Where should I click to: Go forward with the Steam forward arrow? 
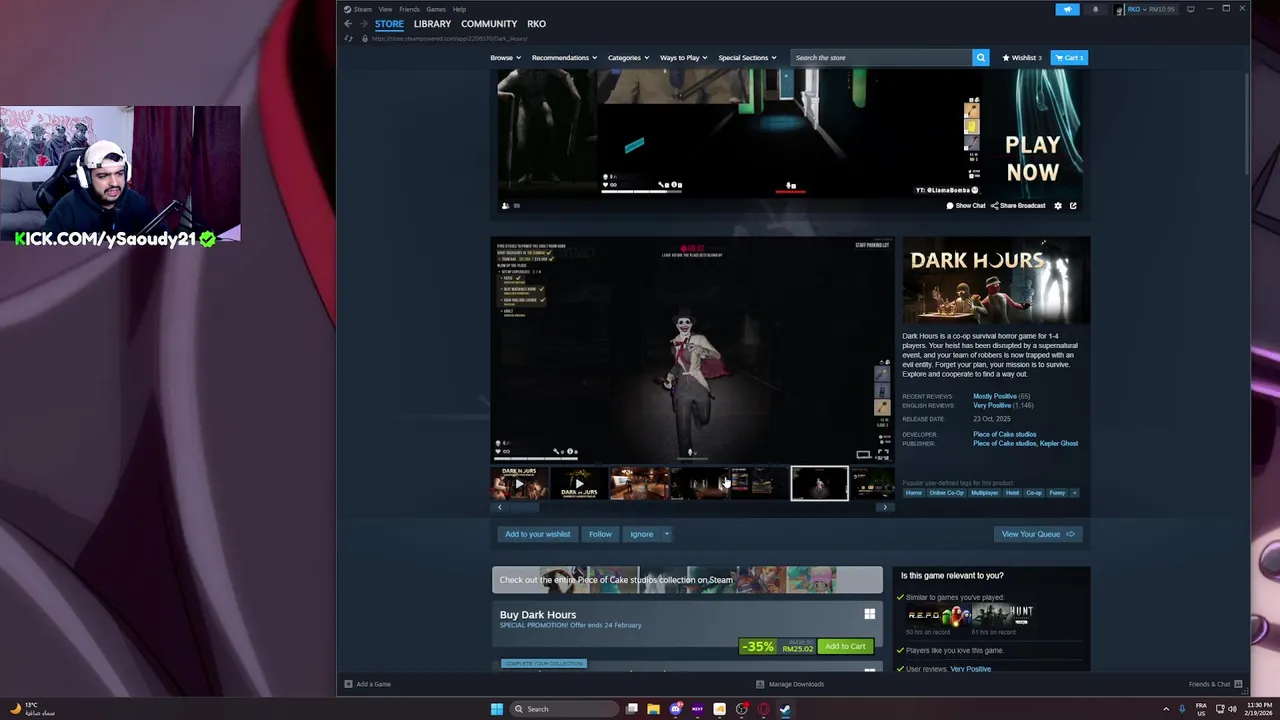tap(364, 24)
